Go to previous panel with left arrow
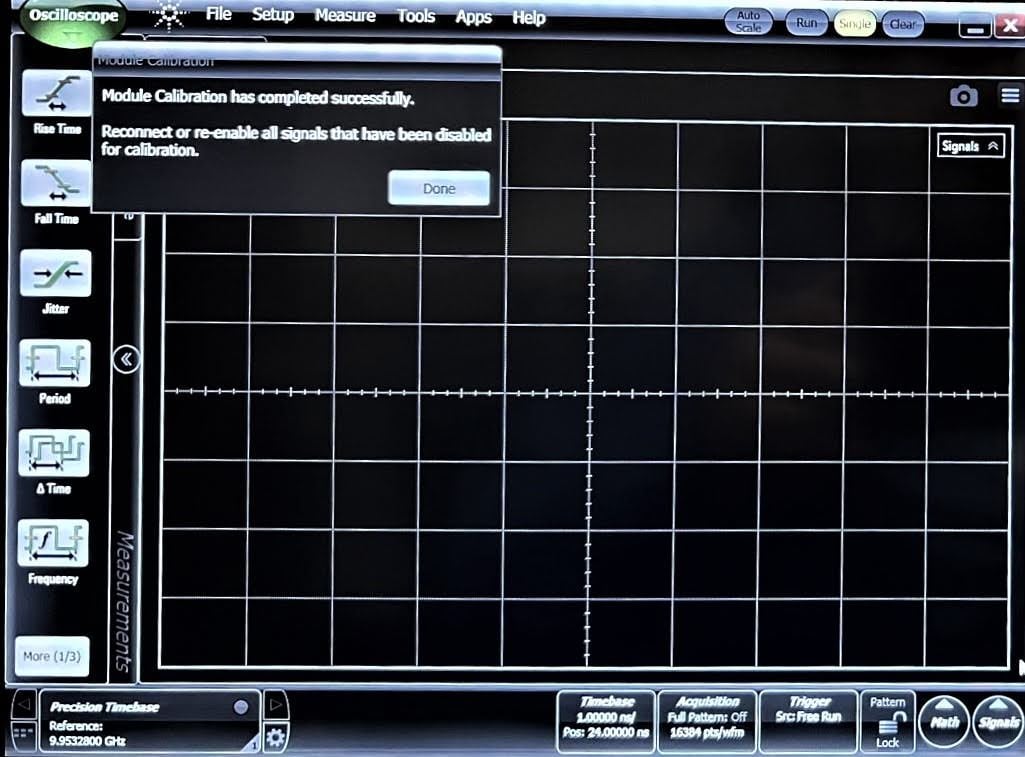This screenshot has height=757, width=1025. click(24, 704)
